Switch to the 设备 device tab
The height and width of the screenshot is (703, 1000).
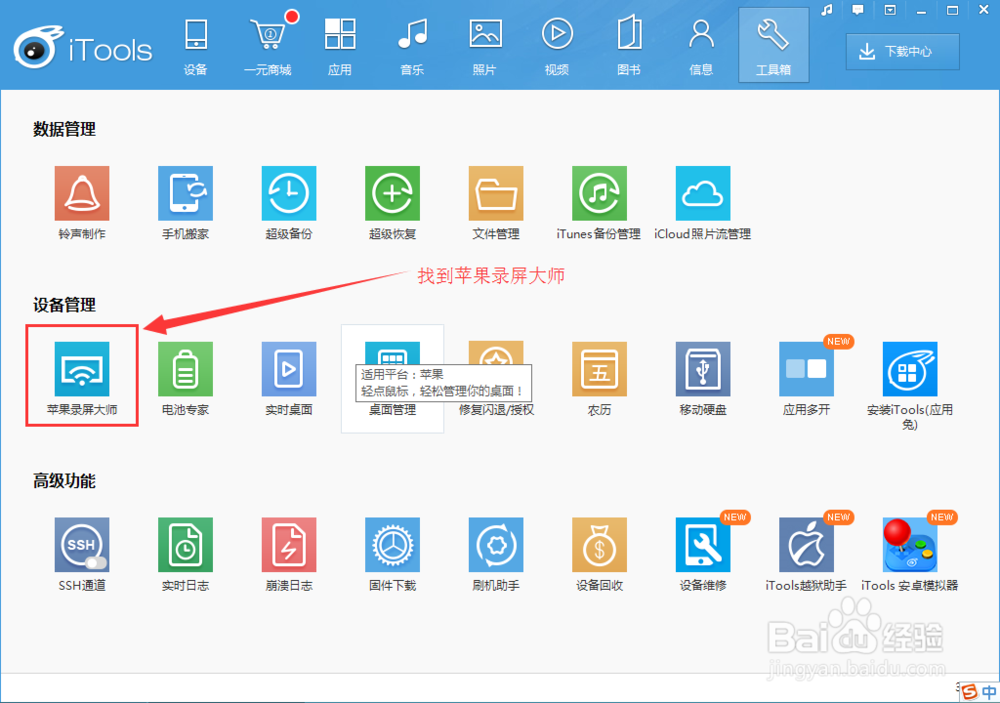[196, 46]
